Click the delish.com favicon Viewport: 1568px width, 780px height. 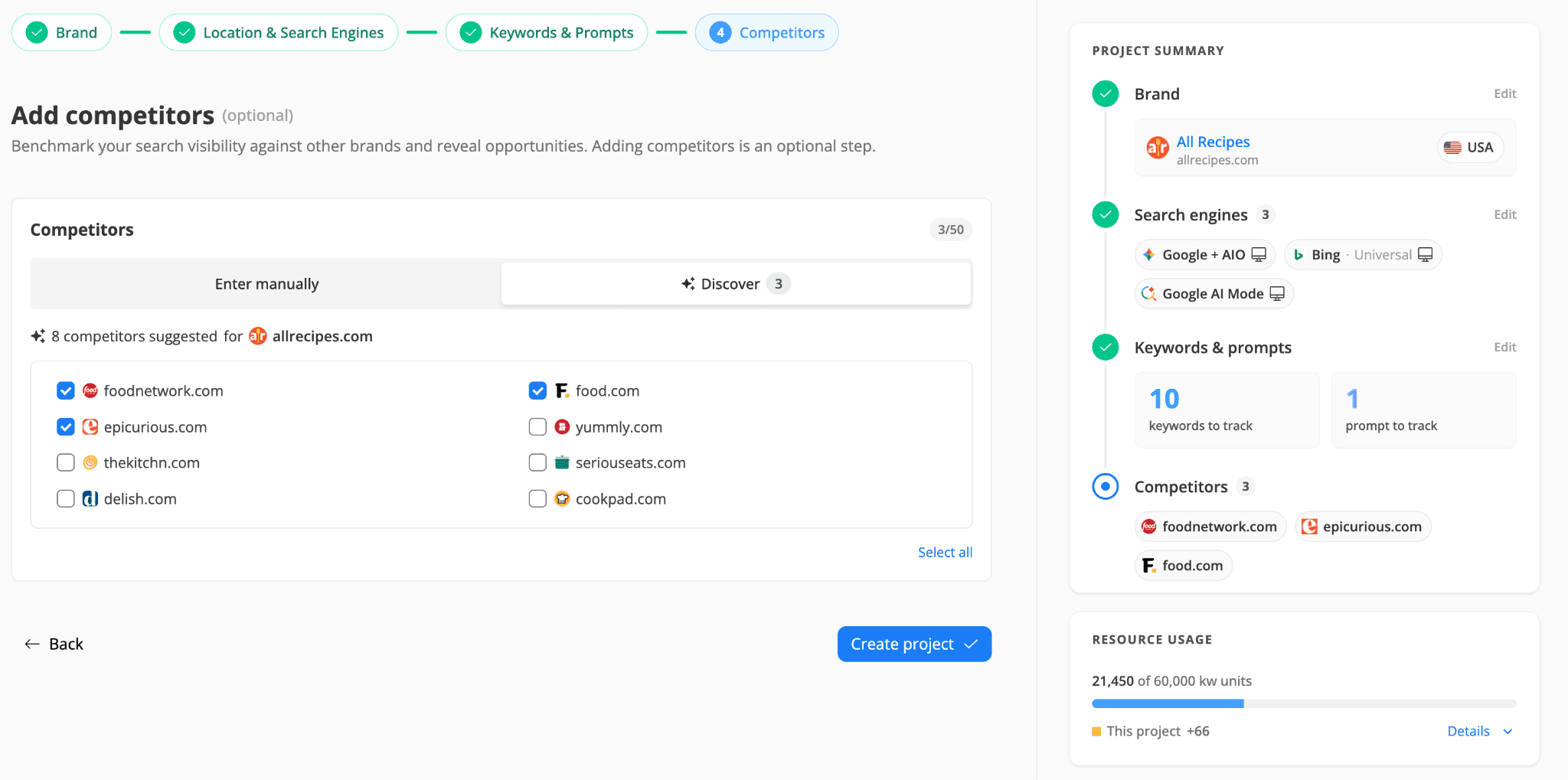click(x=90, y=499)
